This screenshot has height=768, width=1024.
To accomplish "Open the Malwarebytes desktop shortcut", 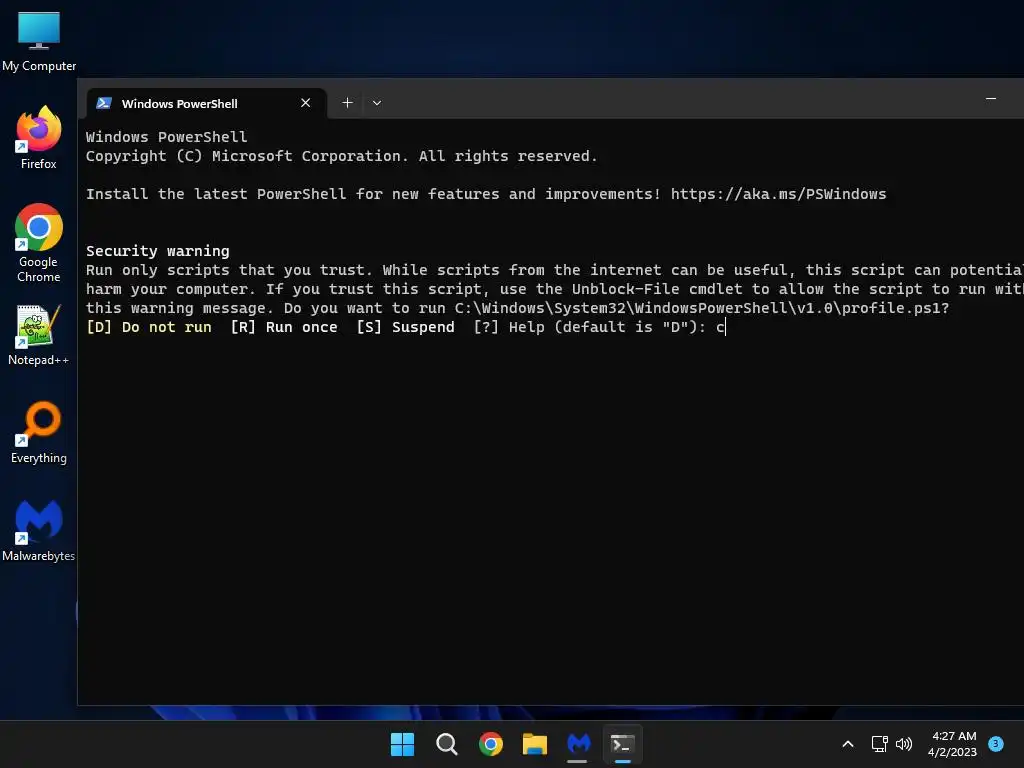I will pyautogui.click(x=39, y=531).
